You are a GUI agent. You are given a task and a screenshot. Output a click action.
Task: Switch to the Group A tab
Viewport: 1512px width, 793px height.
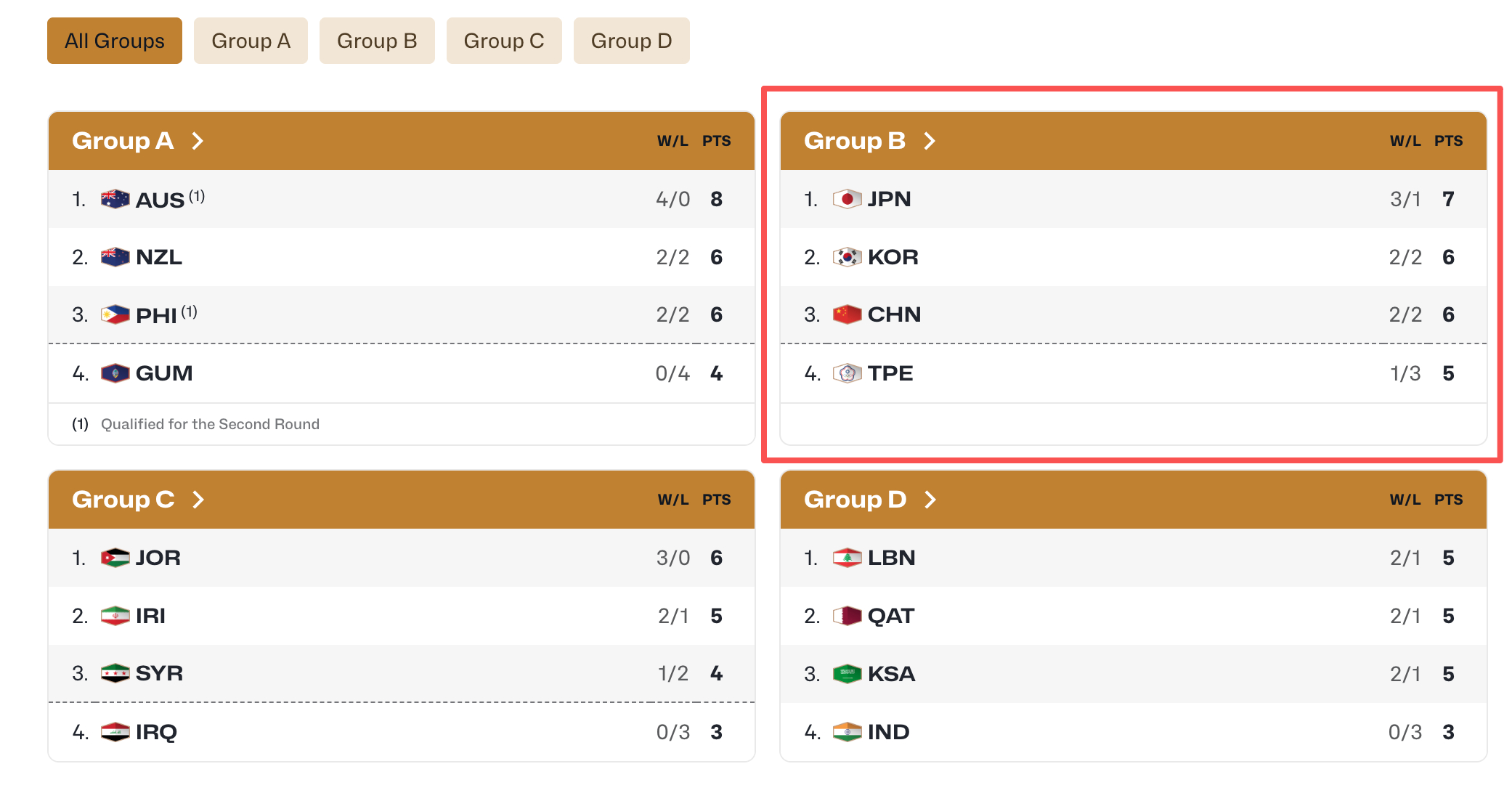tap(251, 41)
